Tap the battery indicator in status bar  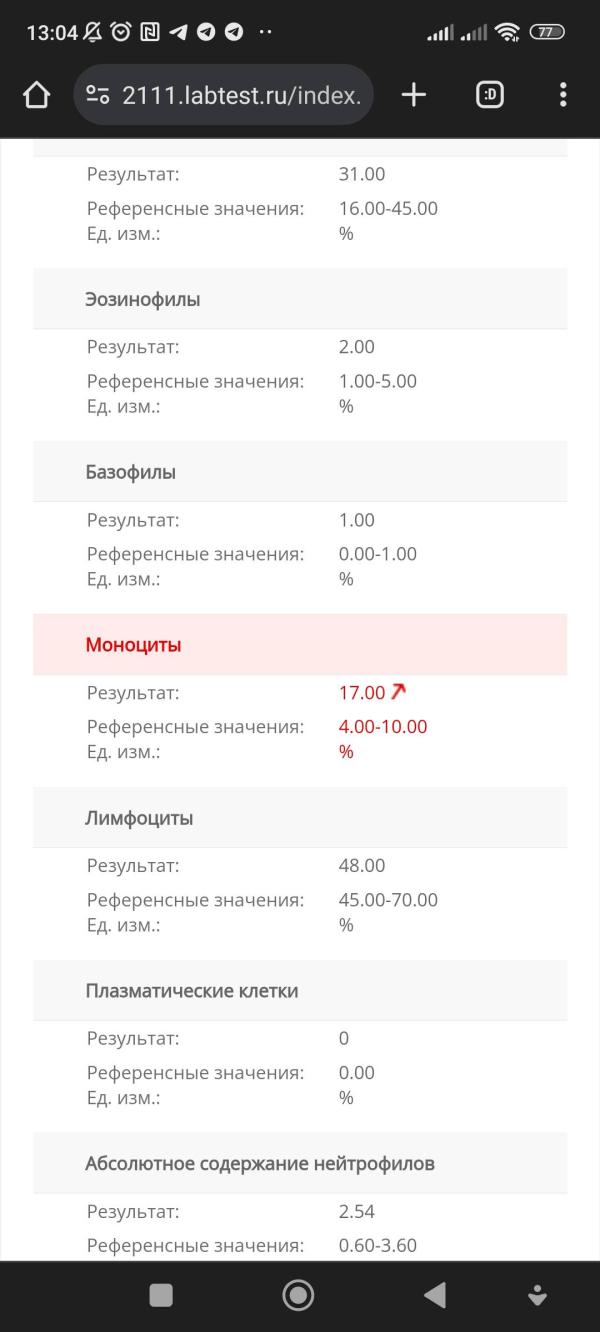tap(547, 32)
